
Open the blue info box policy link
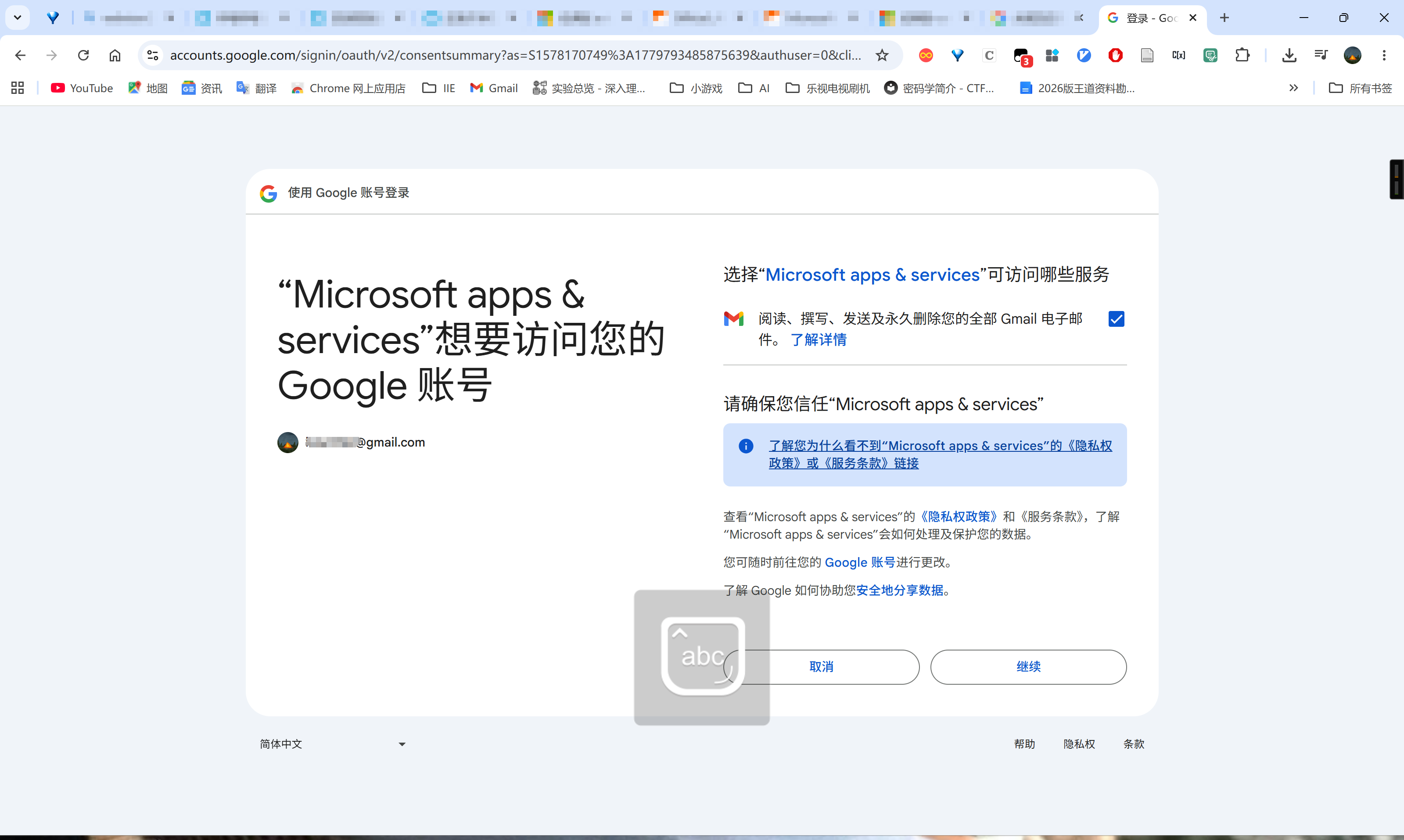pos(940,454)
